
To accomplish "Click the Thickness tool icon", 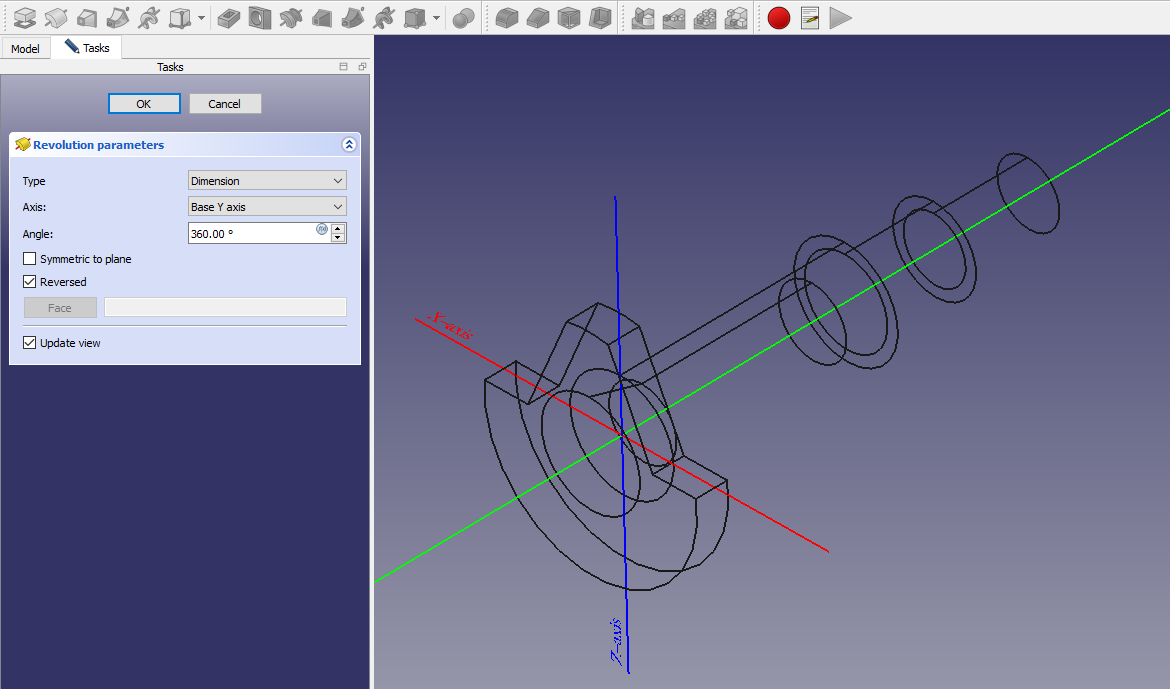I will 600,18.
